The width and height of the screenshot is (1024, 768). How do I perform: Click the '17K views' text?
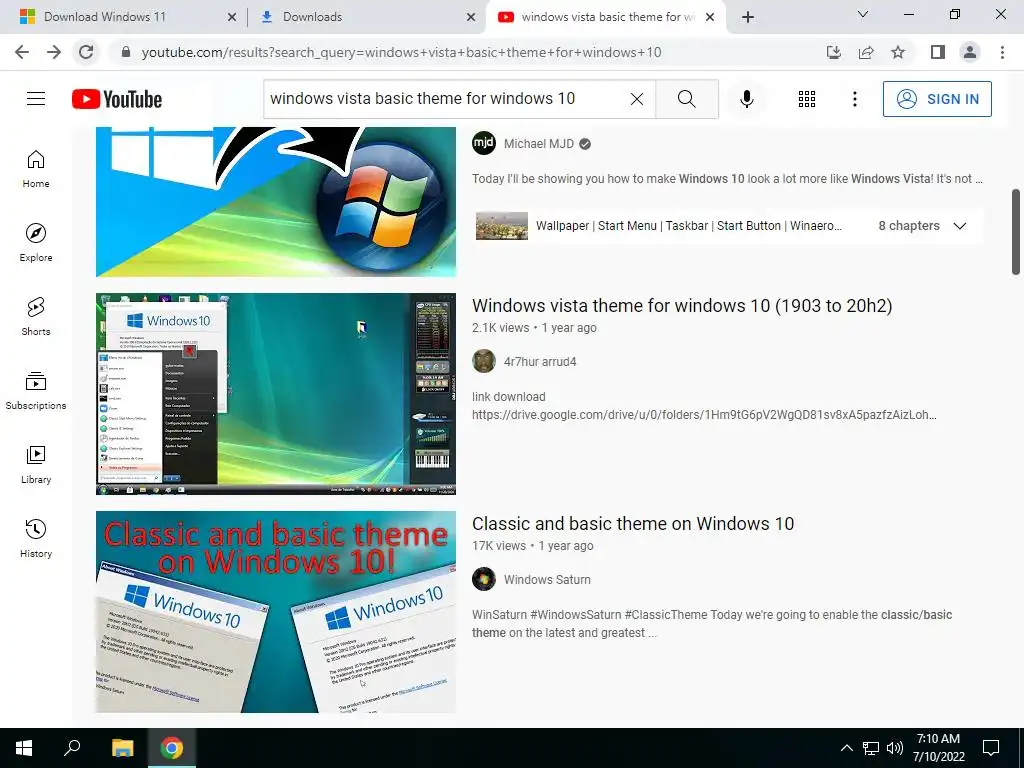pos(499,546)
